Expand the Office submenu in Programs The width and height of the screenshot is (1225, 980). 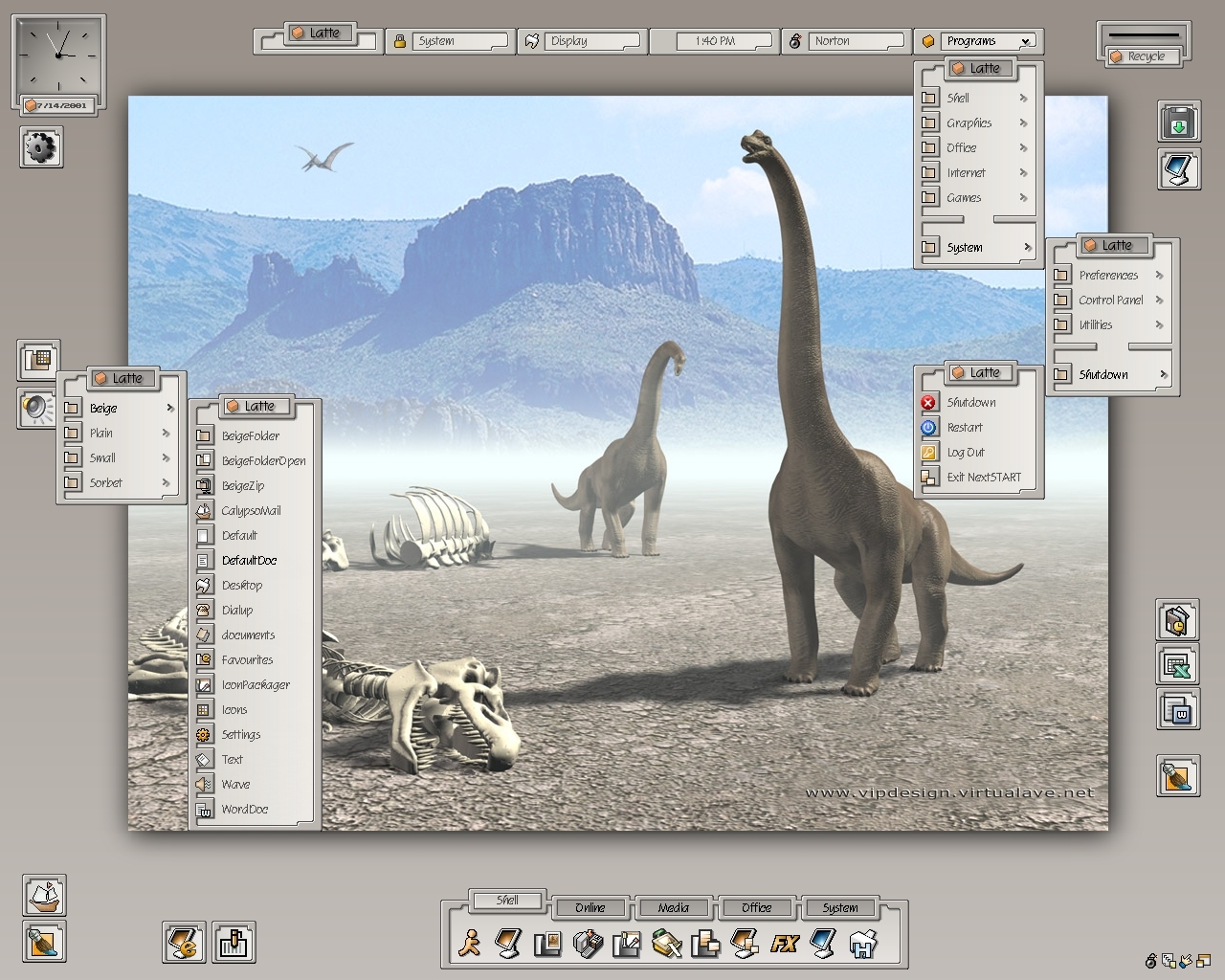pyautogui.click(x=976, y=147)
